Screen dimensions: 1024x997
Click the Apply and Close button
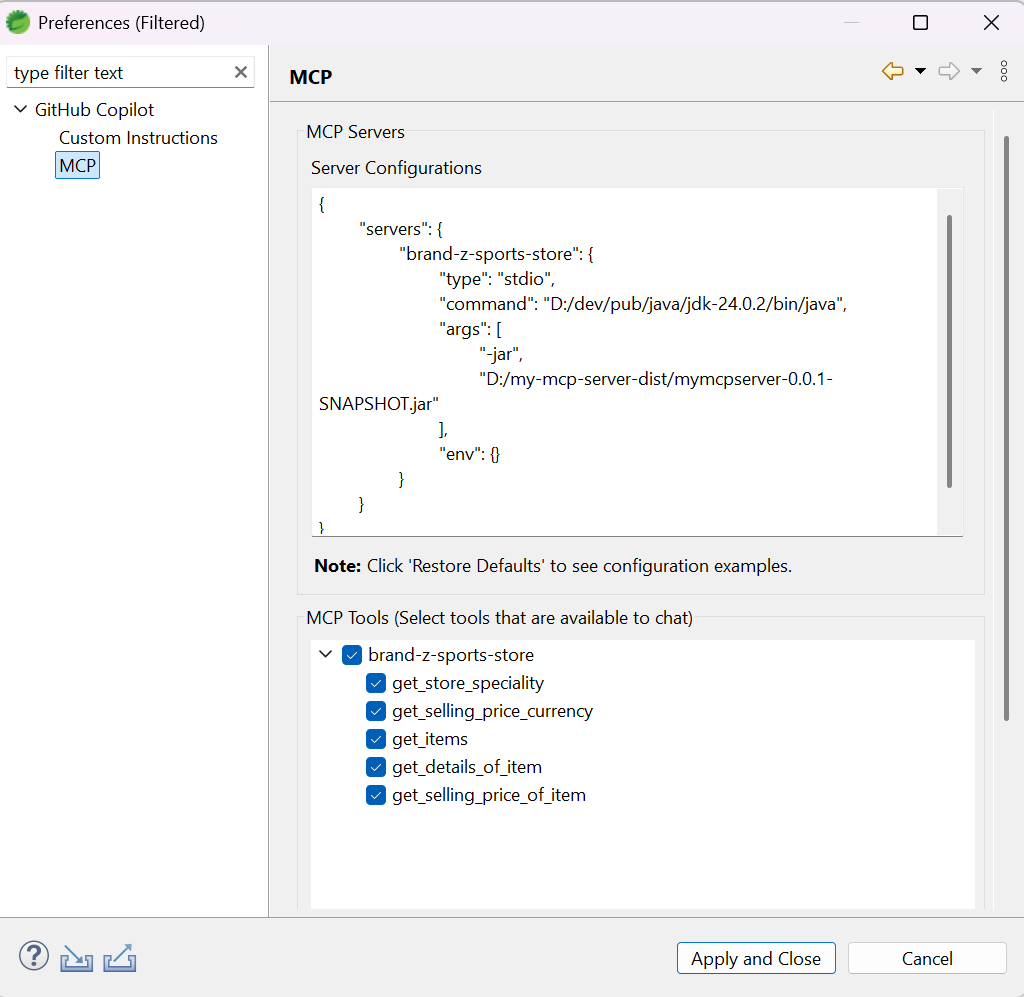tap(756, 958)
